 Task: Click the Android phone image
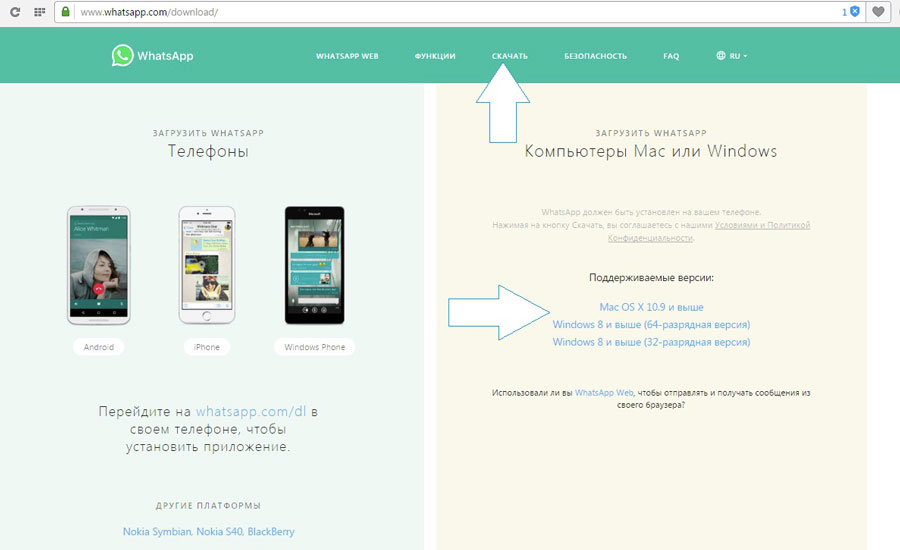(99, 265)
